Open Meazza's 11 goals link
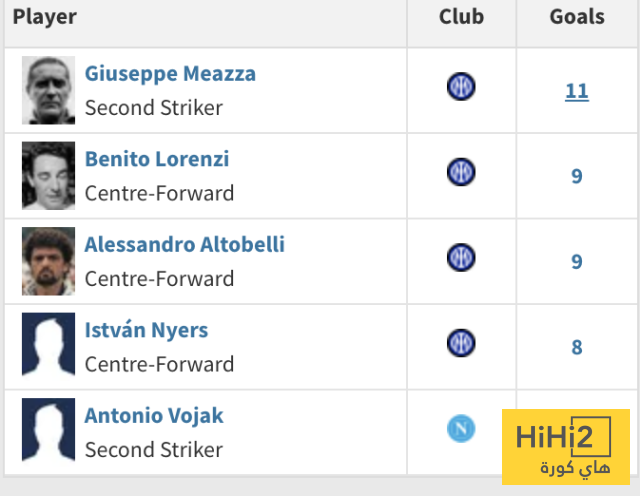Image resolution: width=640 pixels, height=496 pixels. point(577,92)
